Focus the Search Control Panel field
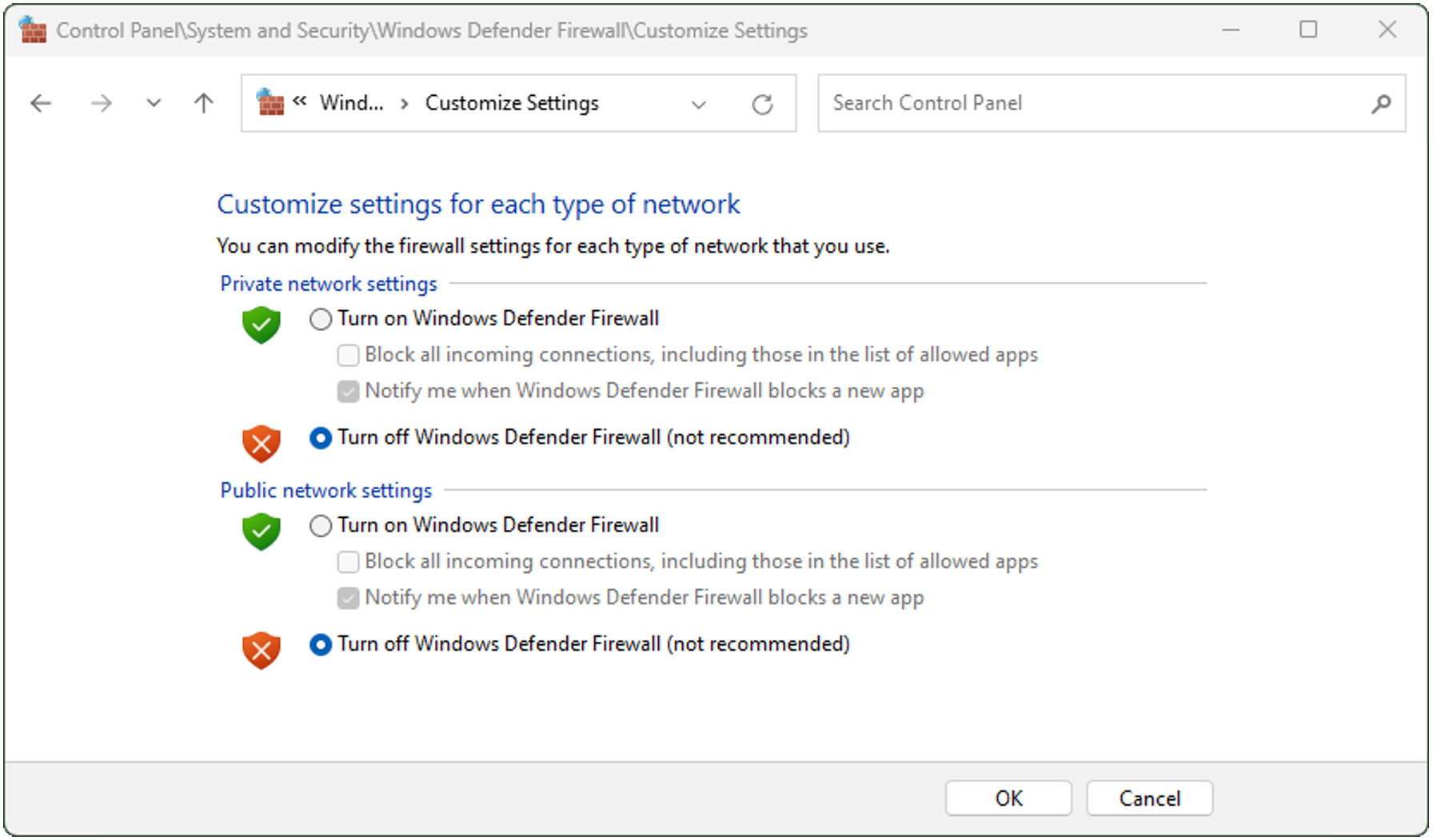This screenshot has height=840, width=1433. (1112, 103)
